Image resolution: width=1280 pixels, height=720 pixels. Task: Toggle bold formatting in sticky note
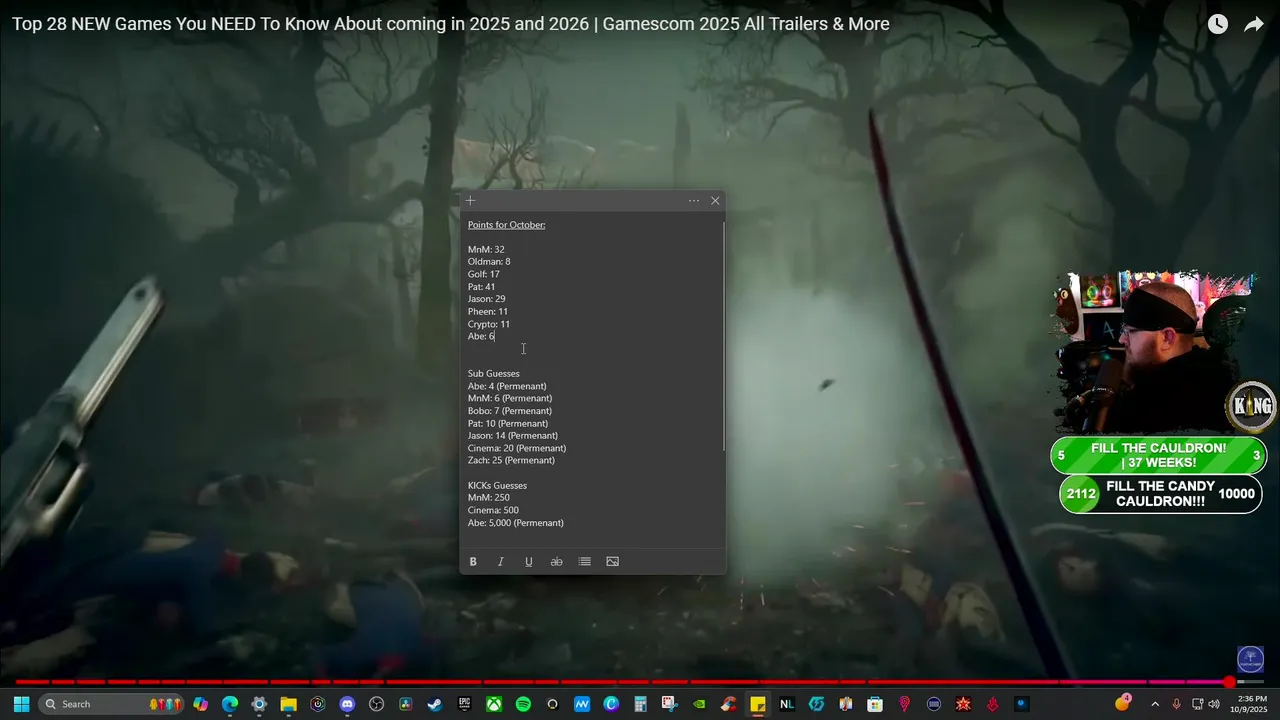[473, 562]
